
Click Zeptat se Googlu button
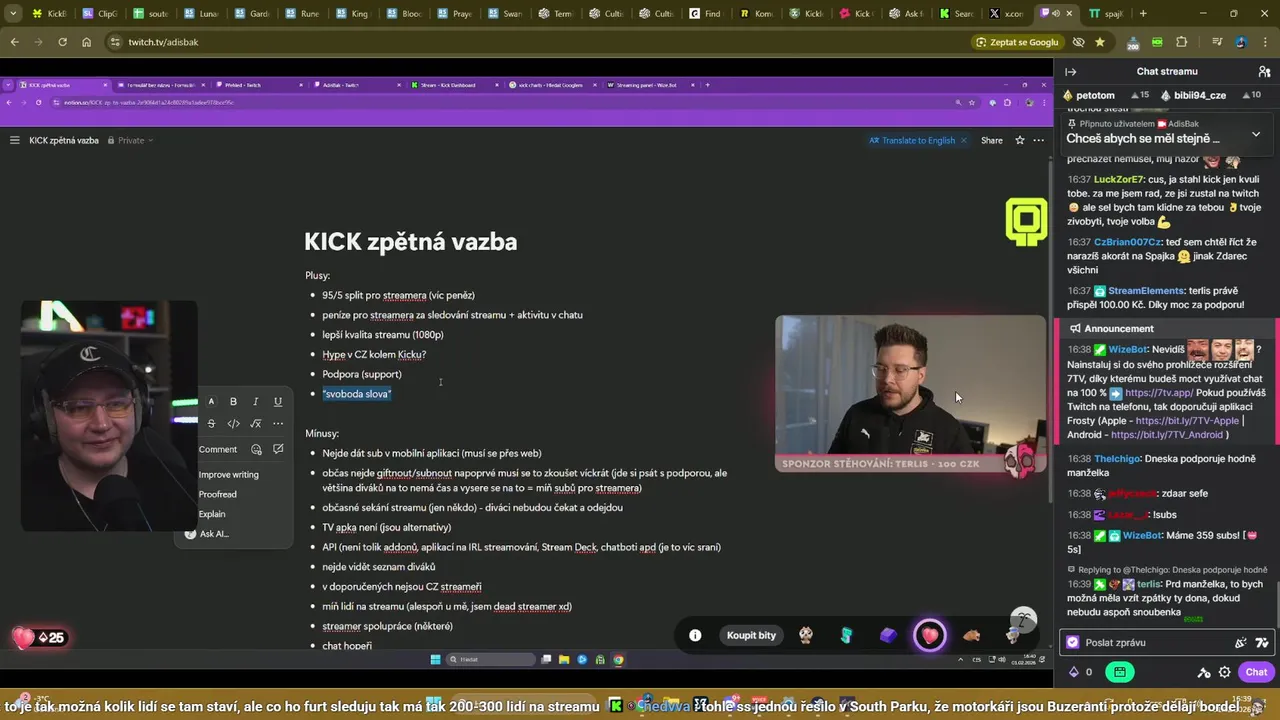tap(1016, 42)
